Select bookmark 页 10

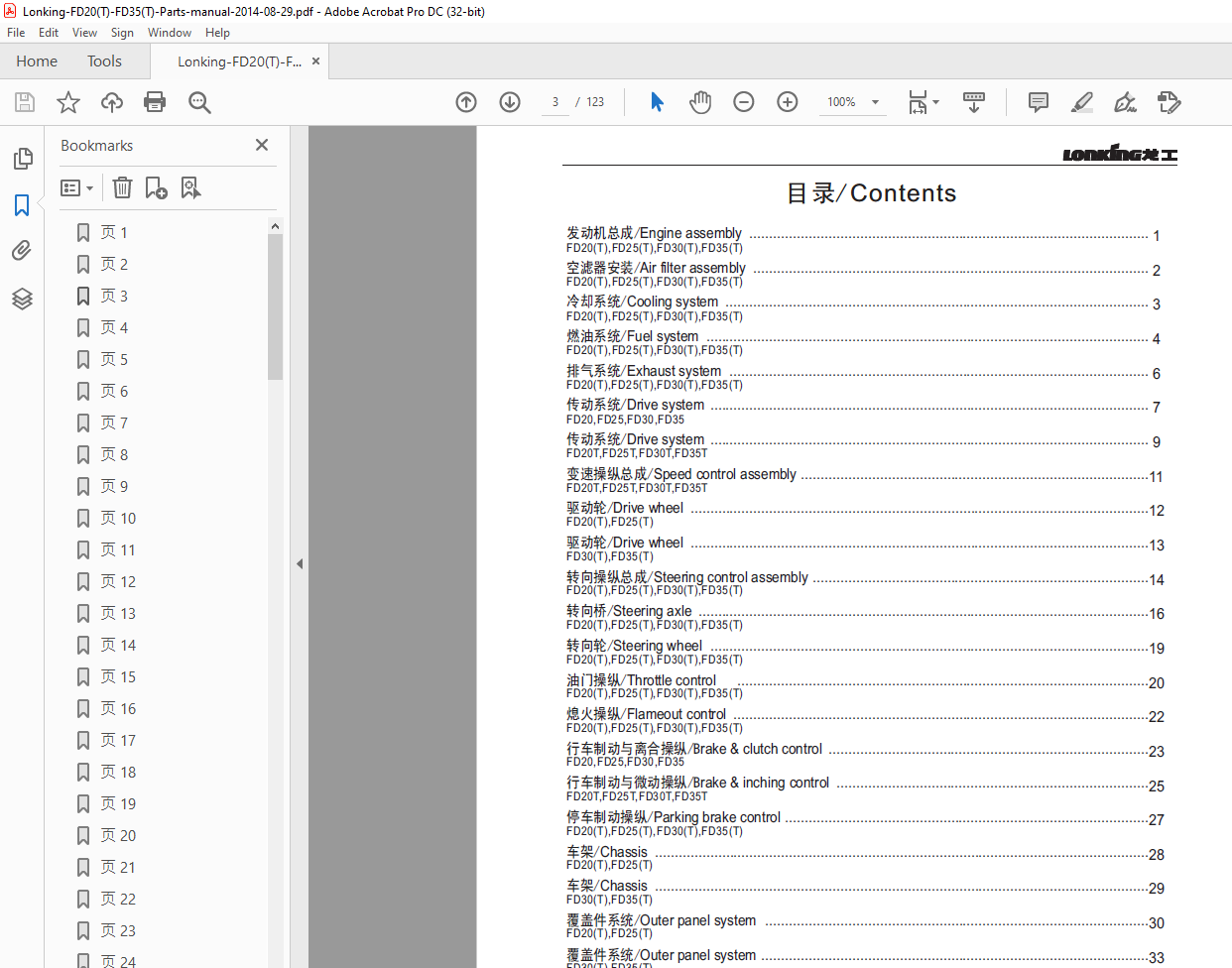[x=118, y=518]
